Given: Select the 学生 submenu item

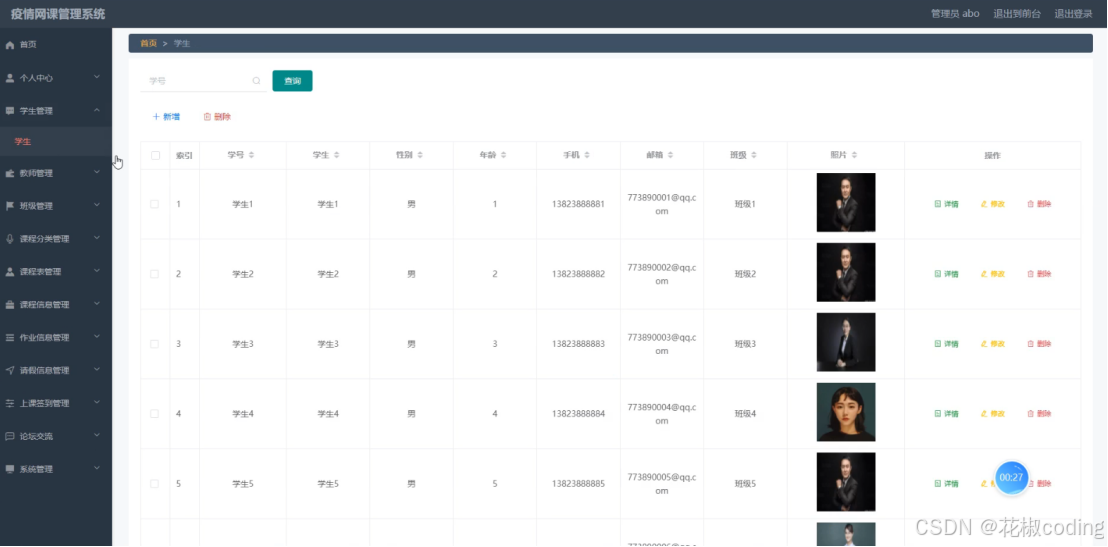Looking at the screenshot, I should point(56,142).
